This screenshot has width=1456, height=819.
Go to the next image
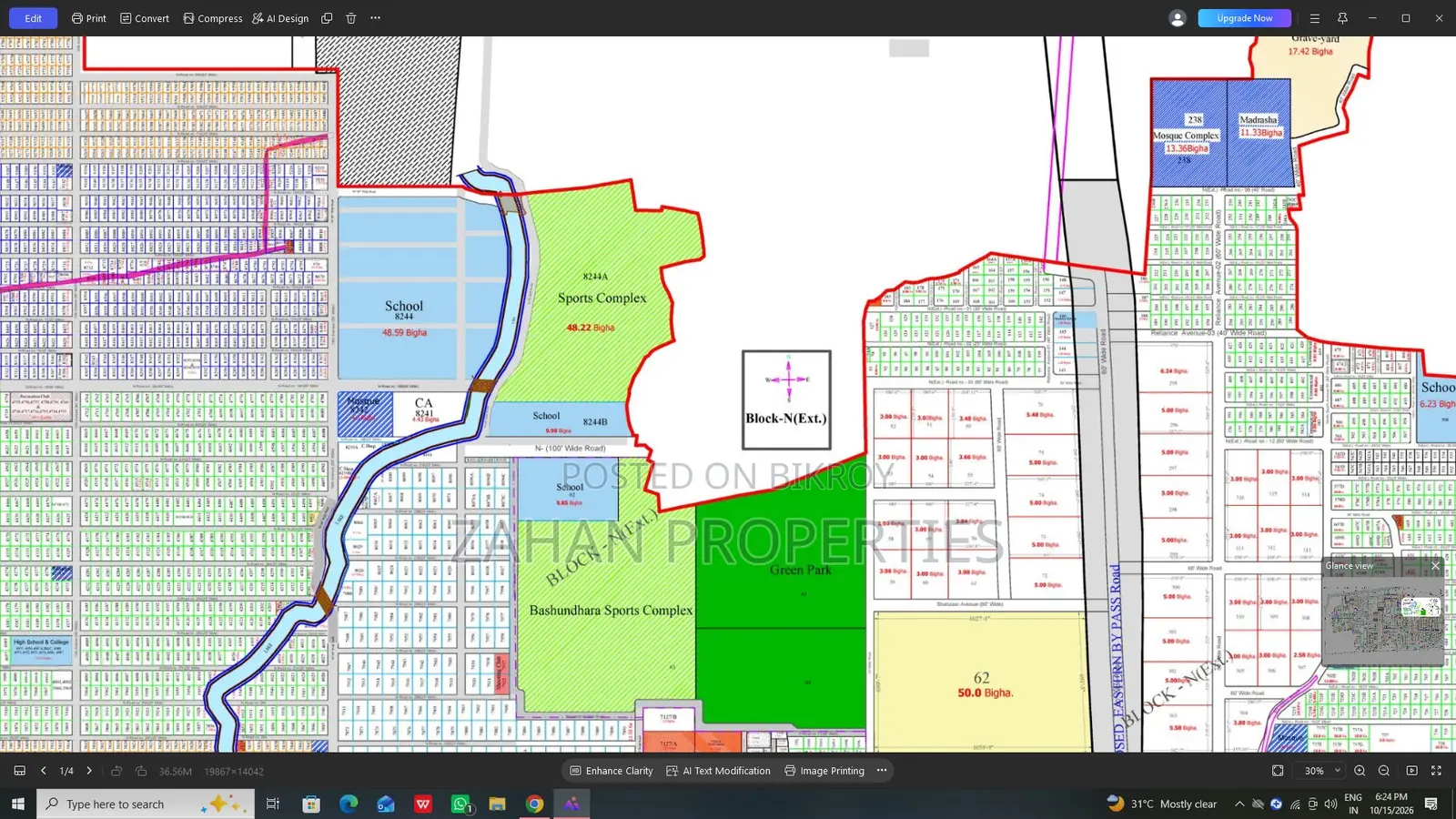(89, 771)
